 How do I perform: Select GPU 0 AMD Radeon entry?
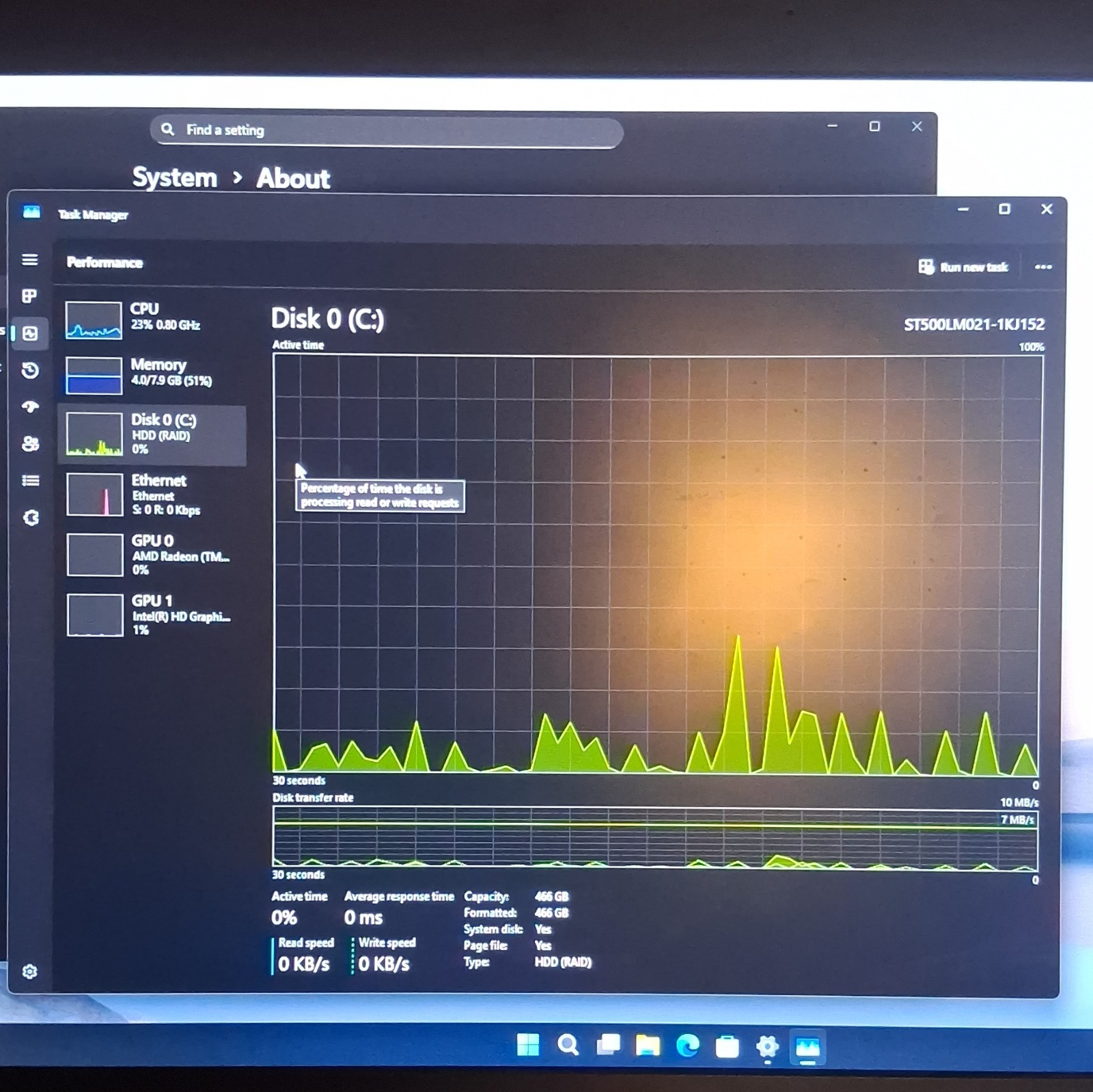pos(151,555)
